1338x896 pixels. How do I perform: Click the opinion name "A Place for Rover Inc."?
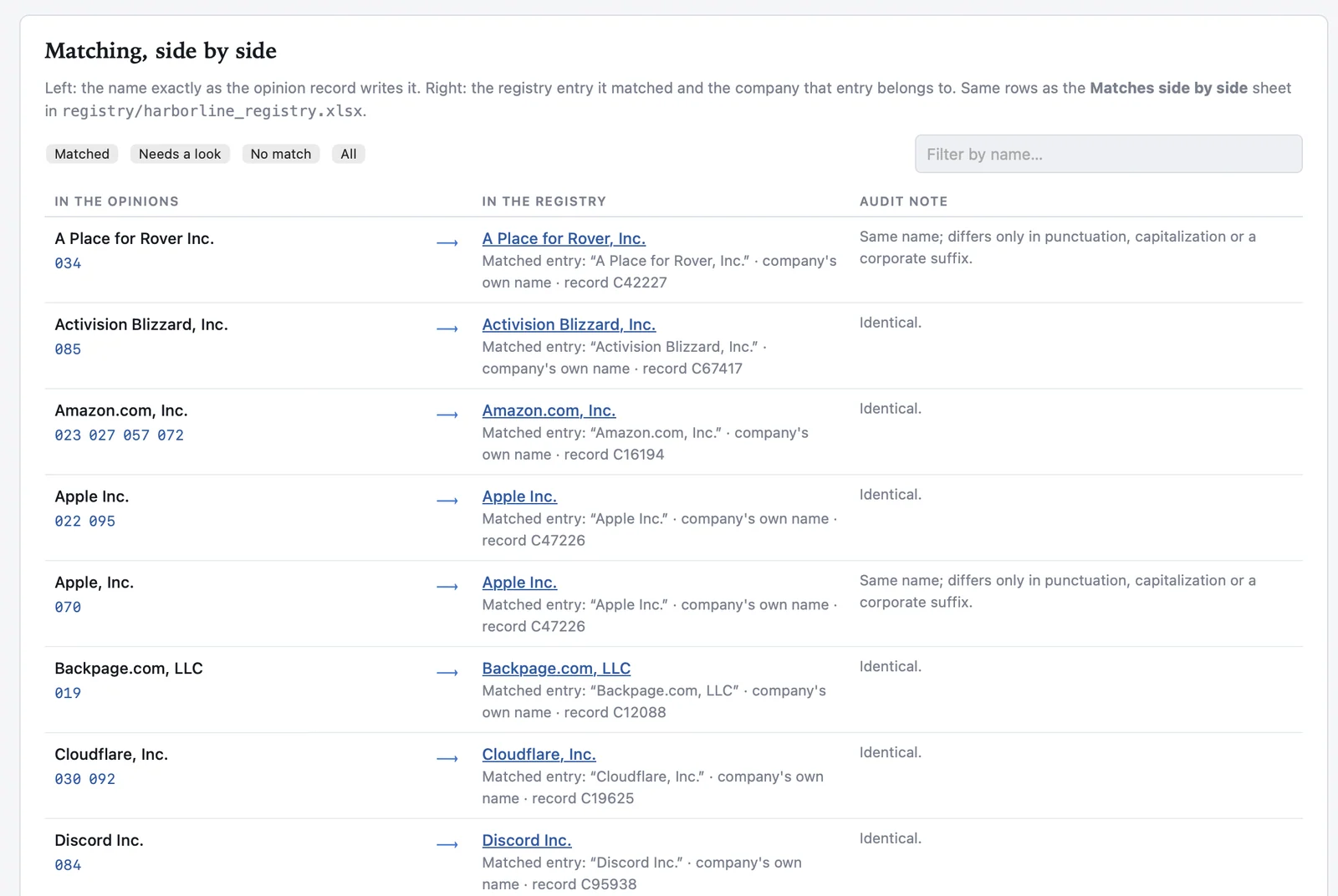click(134, 238)
